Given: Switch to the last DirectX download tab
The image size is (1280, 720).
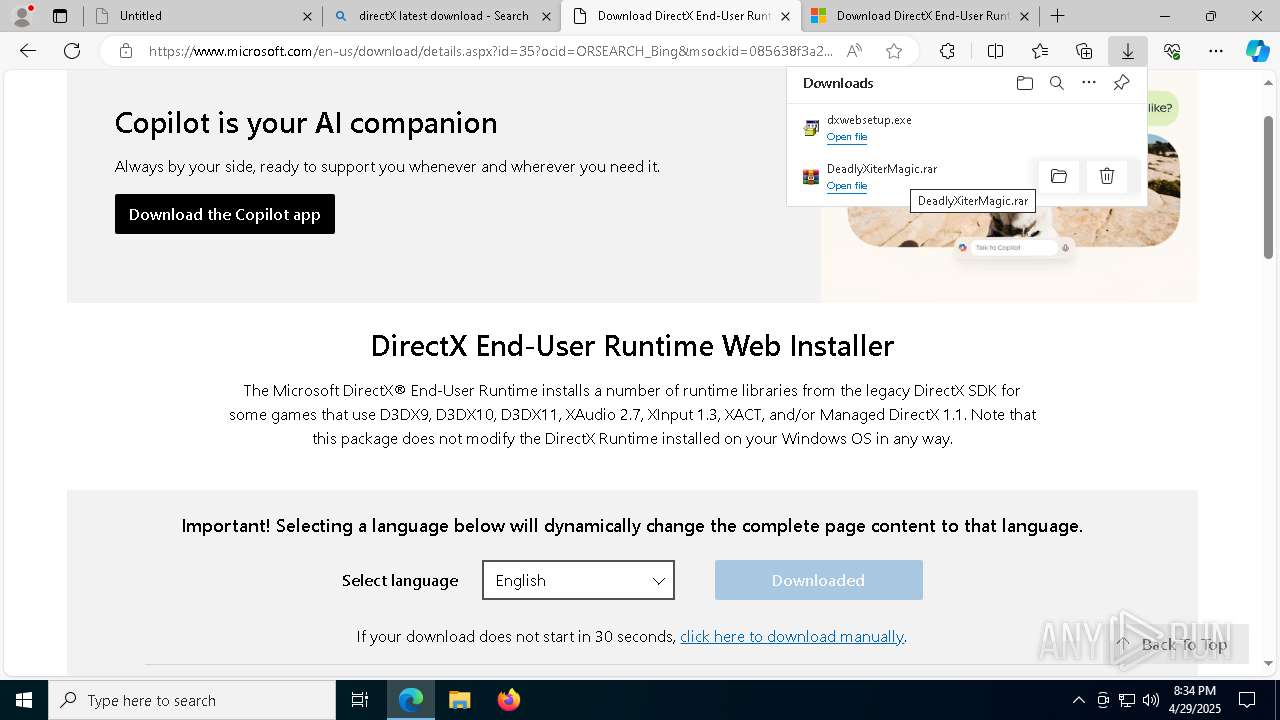Looking at the screenshot, I should click(x=920, y=16).
